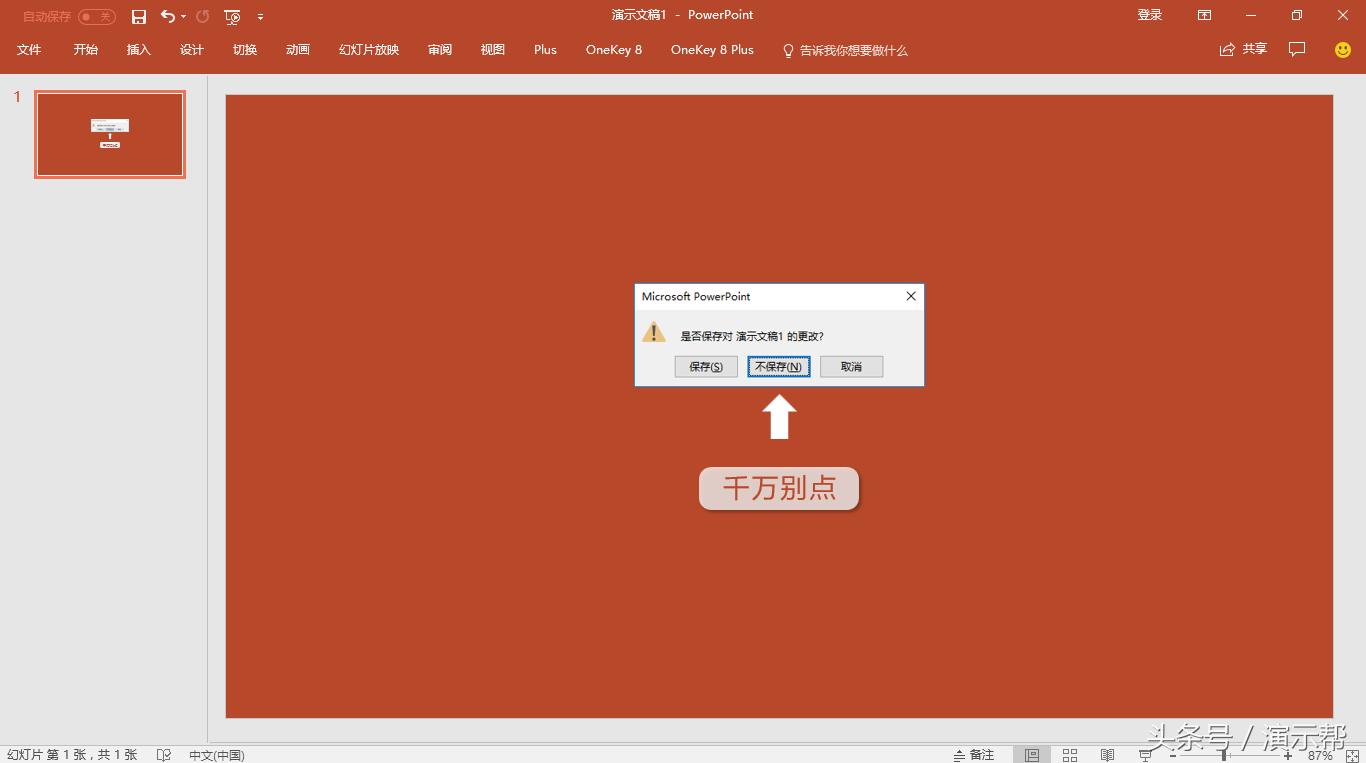Open the 插入 (Insert) tab
Viewport: 1366px width, 763px height.
point(138,50)
